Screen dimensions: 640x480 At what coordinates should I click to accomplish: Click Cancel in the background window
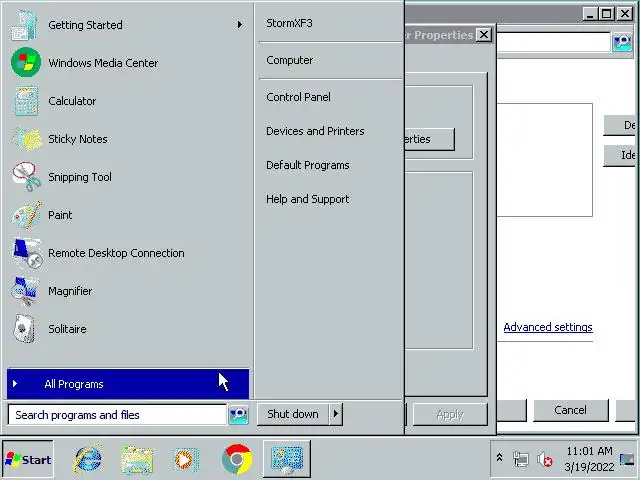(571, 410)
